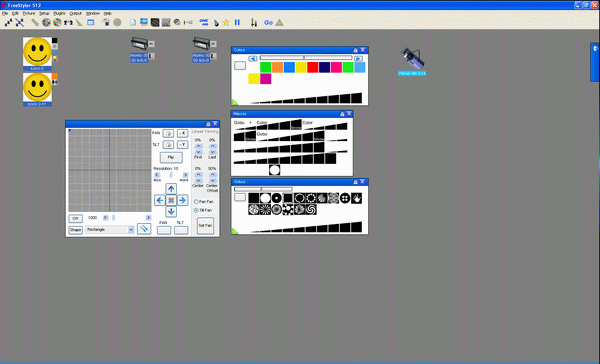
Task: Click the up arrow in pan/tilt panel
Action: coord(171,189)
